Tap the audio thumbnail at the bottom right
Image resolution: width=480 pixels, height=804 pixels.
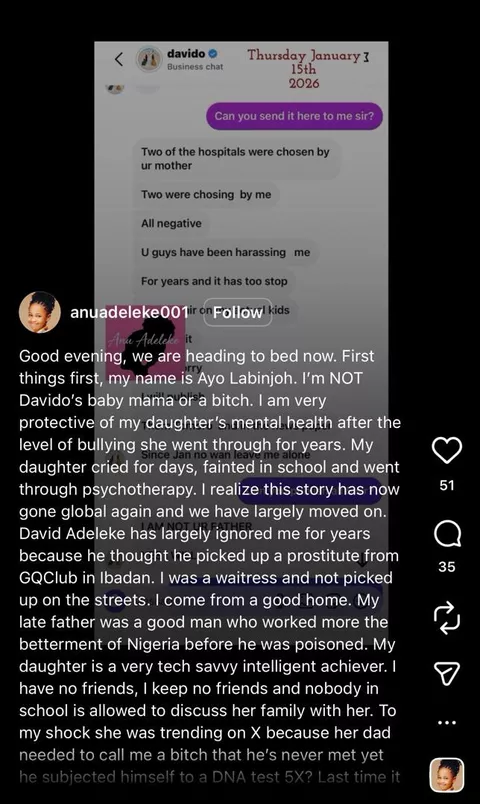[447, 775]
